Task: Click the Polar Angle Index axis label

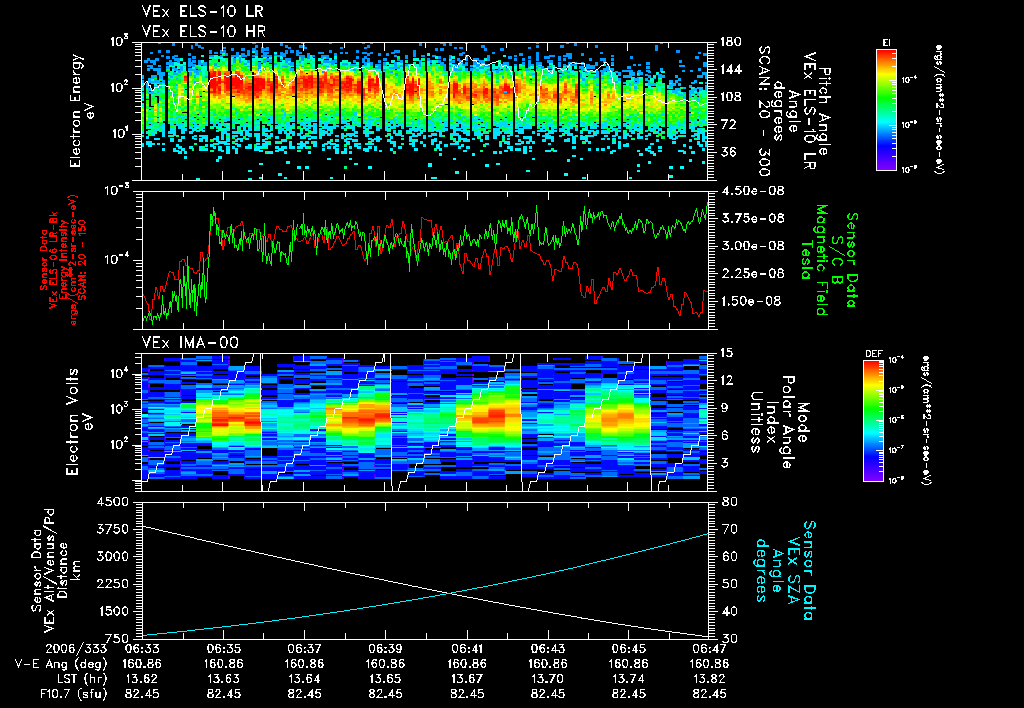Action: click(x=778, y=422)
